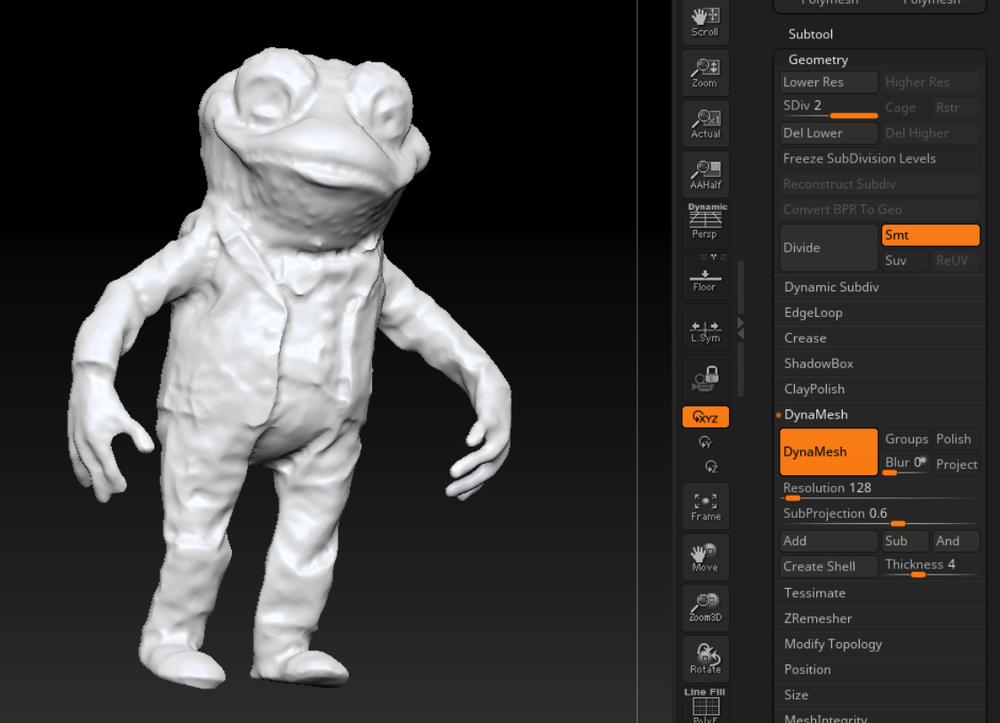The width and height of the screenshot is (1000, 723).
Task: Expand the Position section
Action: pos(807,670)
